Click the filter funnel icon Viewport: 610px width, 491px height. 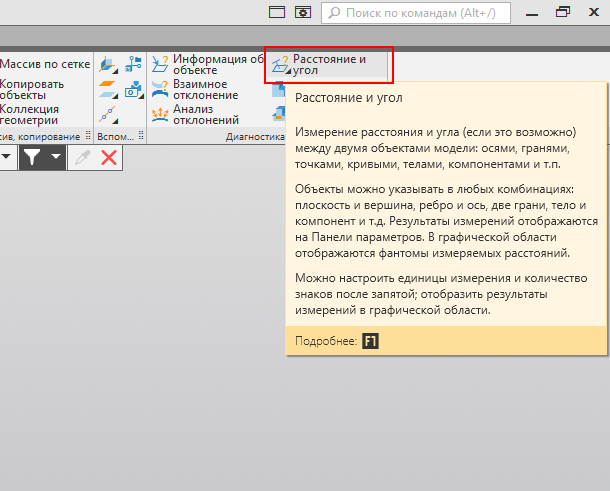pos(32,157)
